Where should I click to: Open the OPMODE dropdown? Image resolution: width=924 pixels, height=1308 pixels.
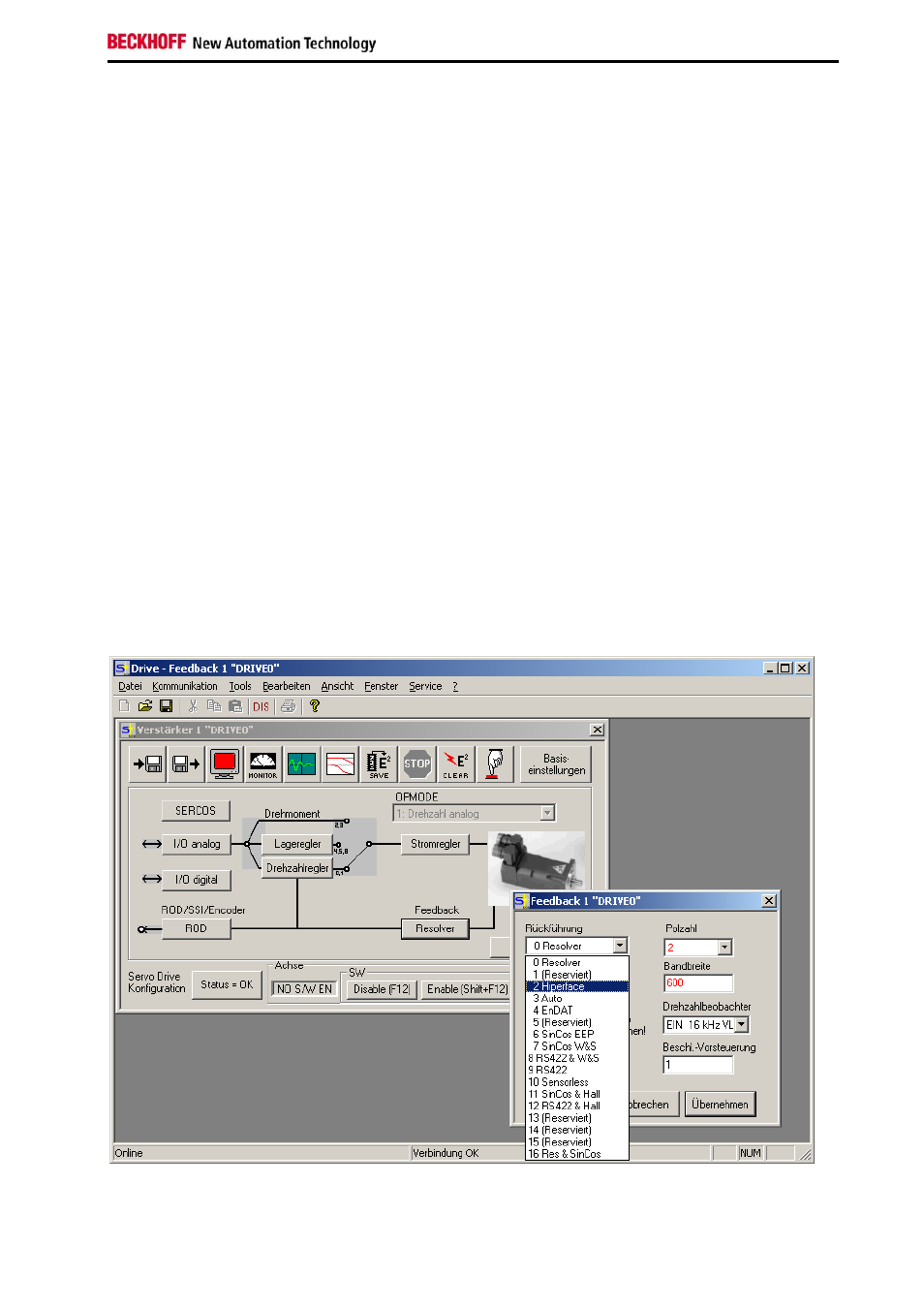pyautogui.click(x=547, y=814)
